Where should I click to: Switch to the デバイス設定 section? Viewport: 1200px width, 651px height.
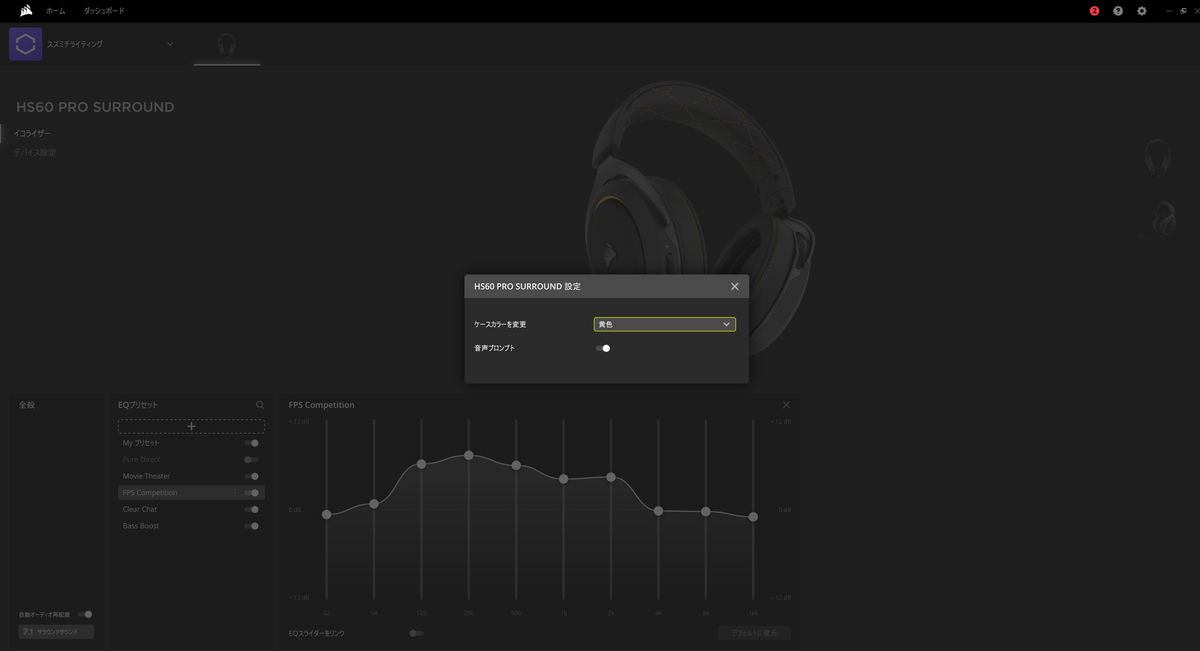[x=35, y=152]
